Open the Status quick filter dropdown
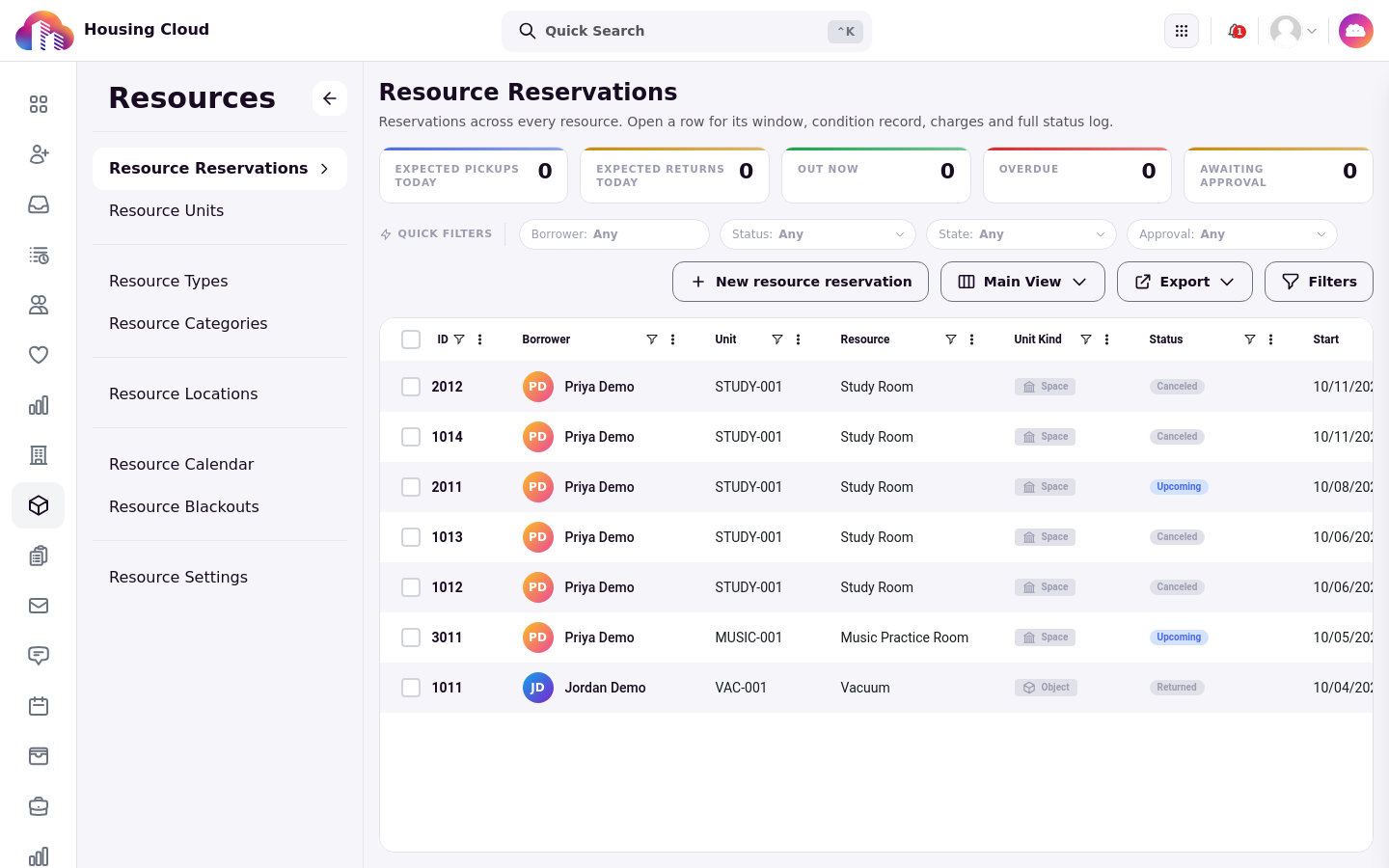The image size is (1389, 868). 818,234
